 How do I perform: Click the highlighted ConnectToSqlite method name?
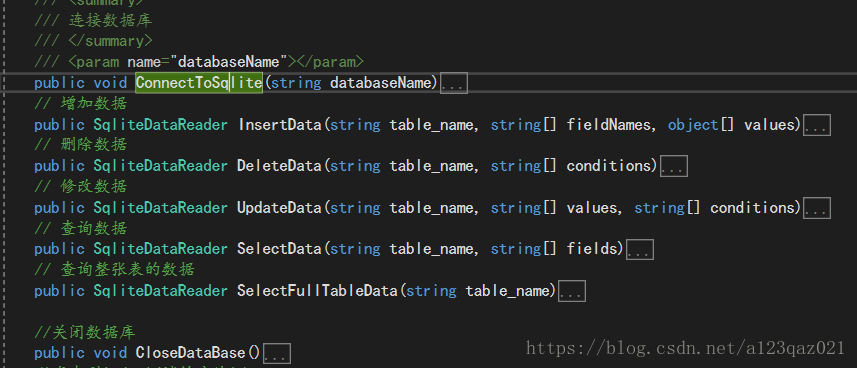point(199,83)
